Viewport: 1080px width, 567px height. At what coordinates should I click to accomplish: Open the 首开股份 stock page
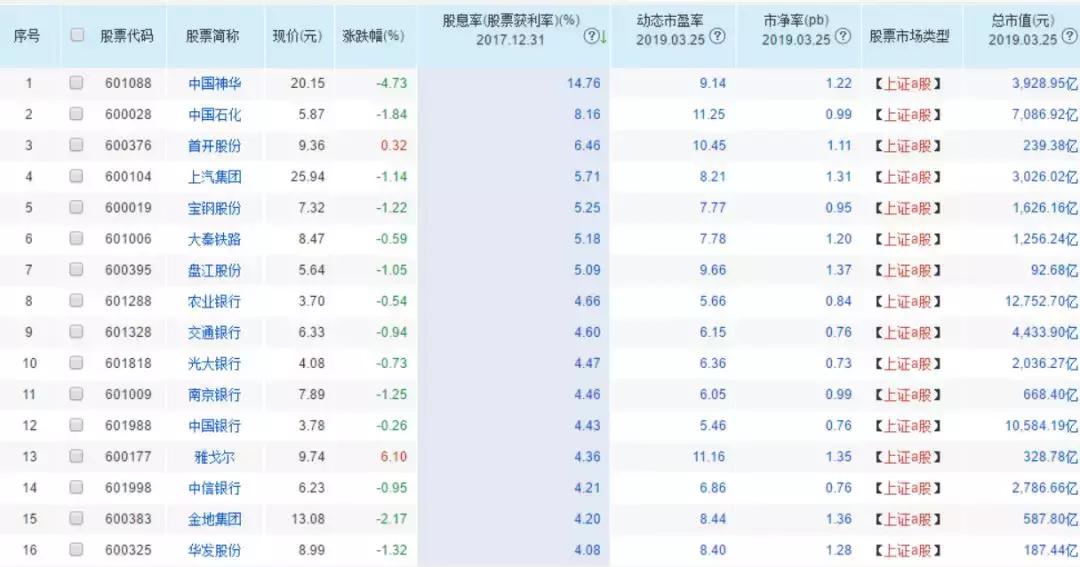click(x=214, y=145)
